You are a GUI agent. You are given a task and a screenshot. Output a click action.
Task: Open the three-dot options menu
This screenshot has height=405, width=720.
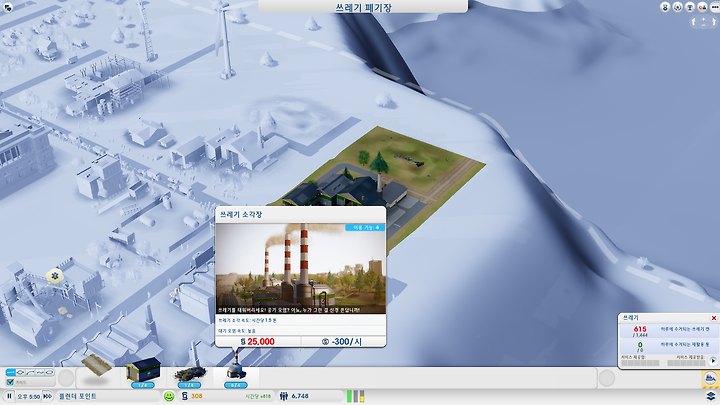point(714,7)
